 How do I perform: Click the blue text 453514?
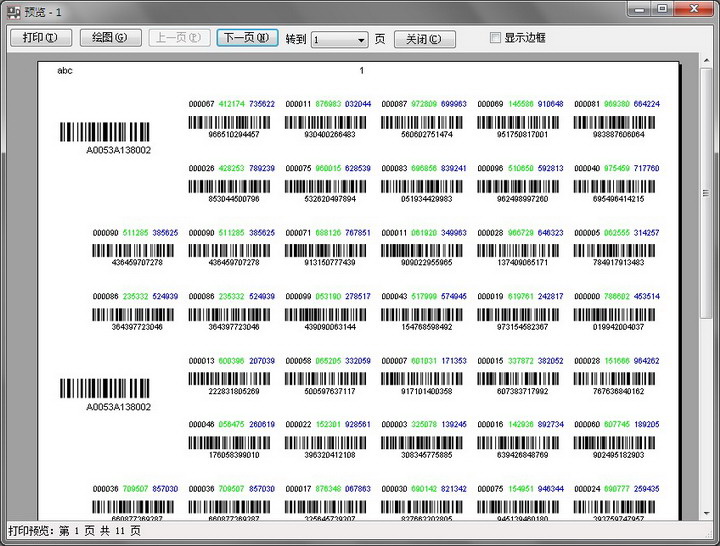coord(647,296)
